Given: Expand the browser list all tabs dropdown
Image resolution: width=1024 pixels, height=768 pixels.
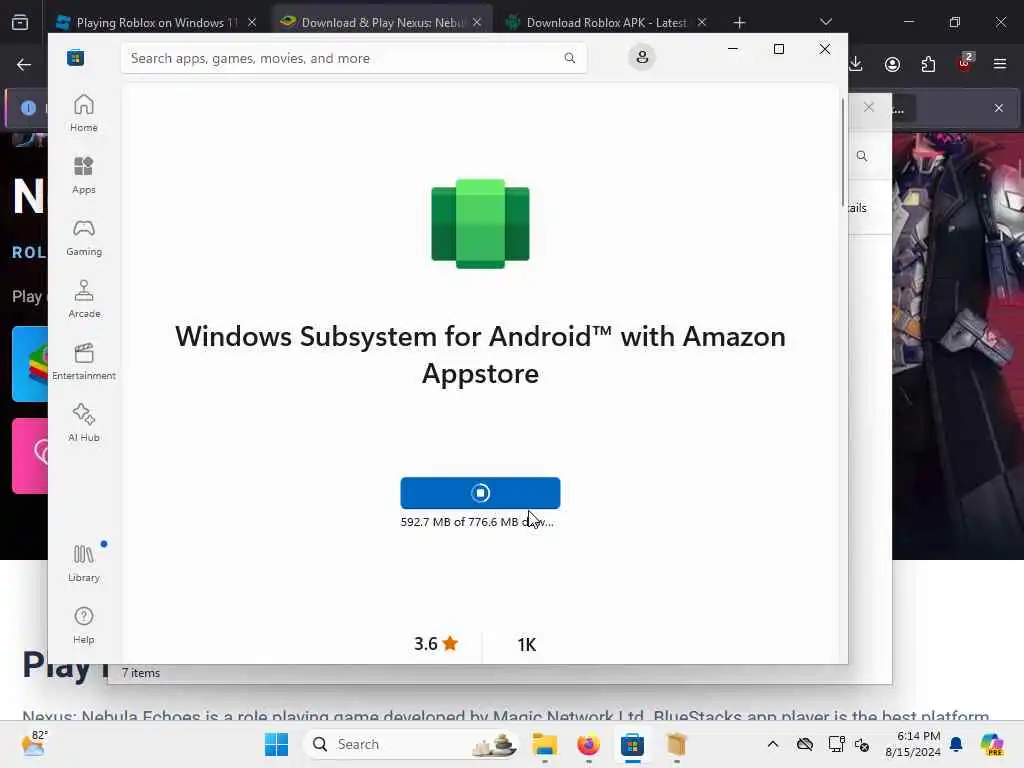Looking at the screenshot, I should [x=826, y=22].
